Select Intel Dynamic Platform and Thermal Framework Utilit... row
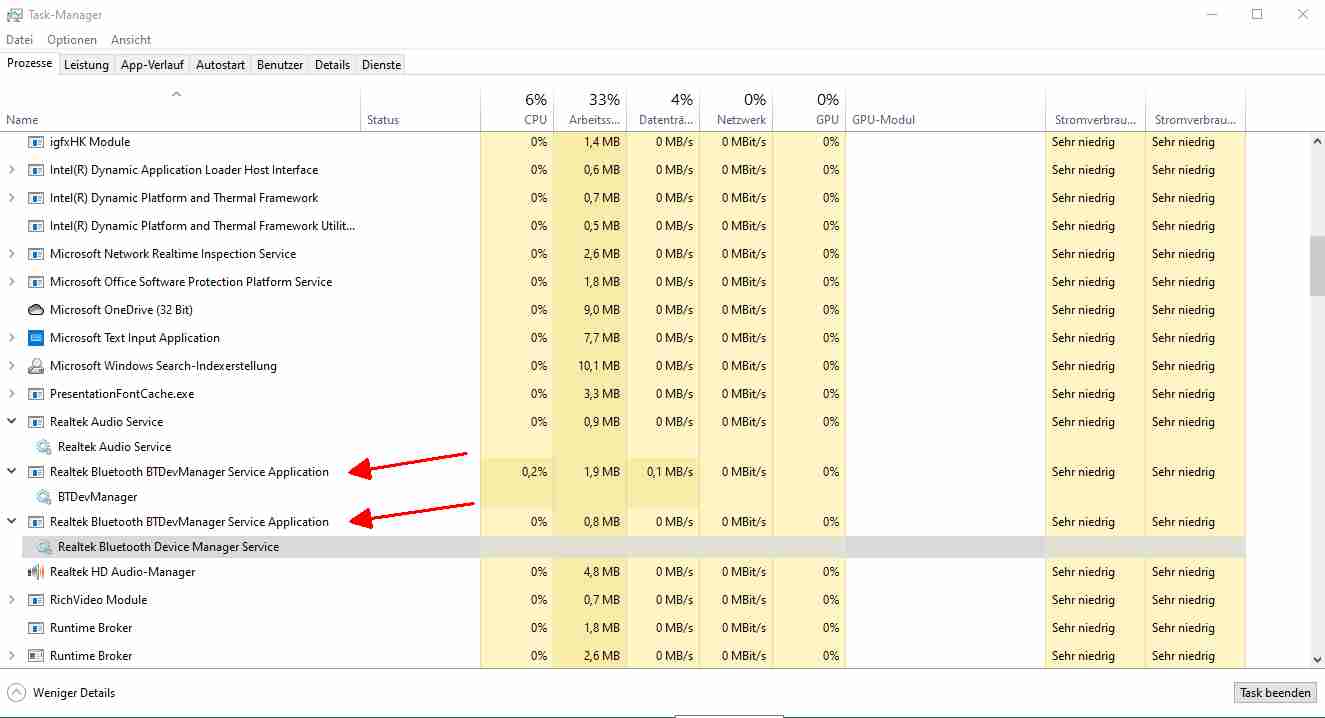 (x=623, y=226)
